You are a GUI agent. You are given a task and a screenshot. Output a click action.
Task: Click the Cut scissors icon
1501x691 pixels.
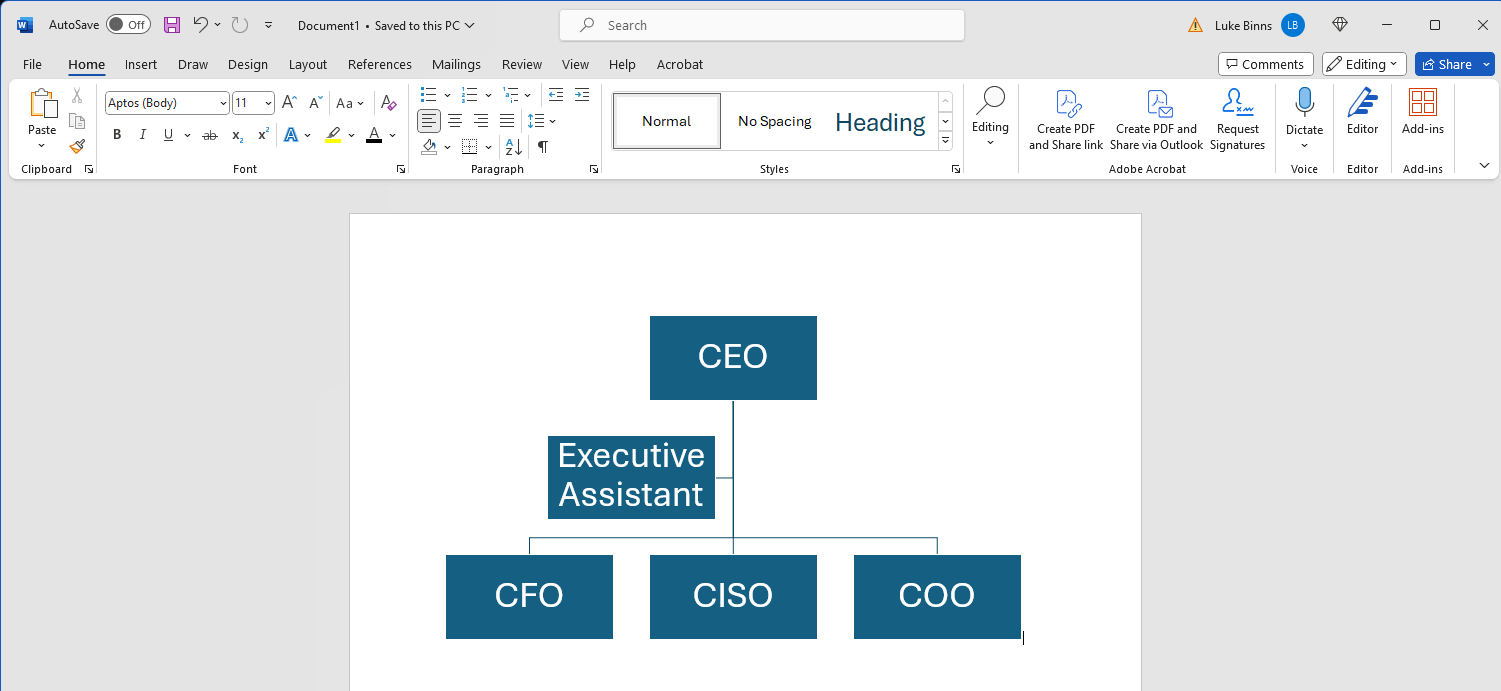[x=77, y=96]
